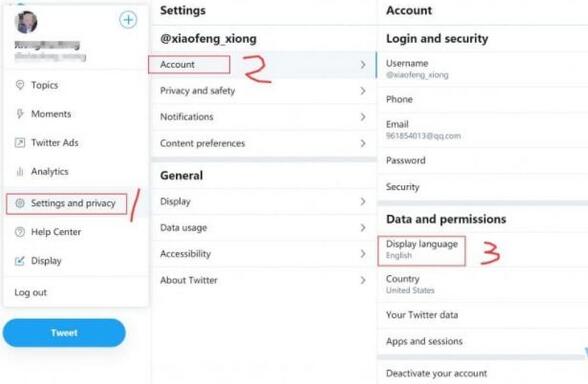Click the Twitter Ads arrow icon
588x384 pixels.
(x=20, y=142)
